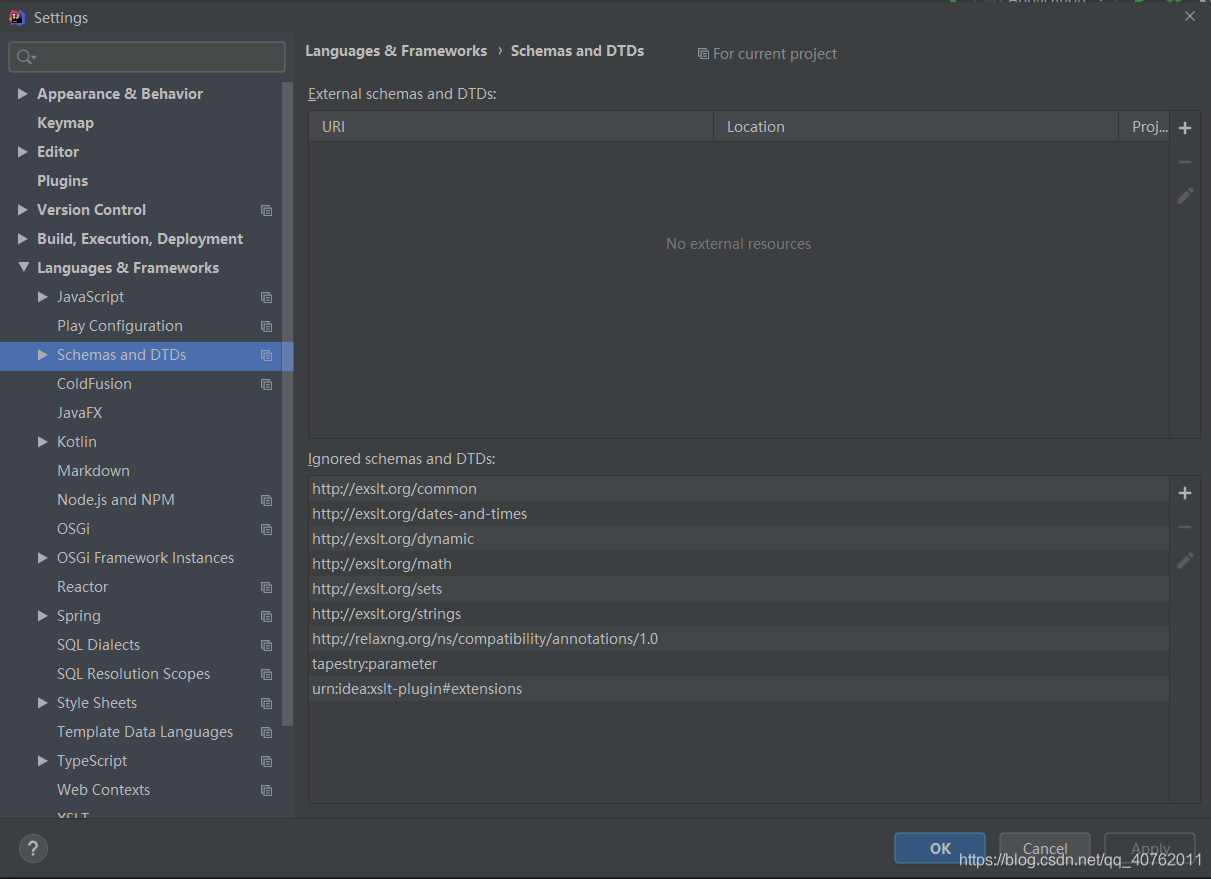Click the search magnifier icon in settings
This screenshot has width=1211, height=879.
tap(25, 57)
